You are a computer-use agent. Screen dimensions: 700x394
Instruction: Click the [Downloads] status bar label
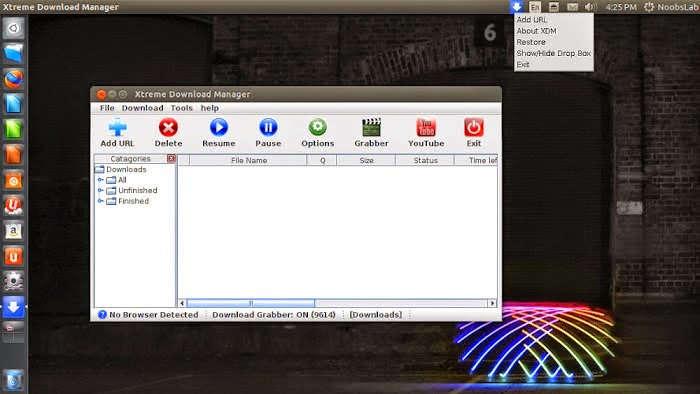click(375, 315)
